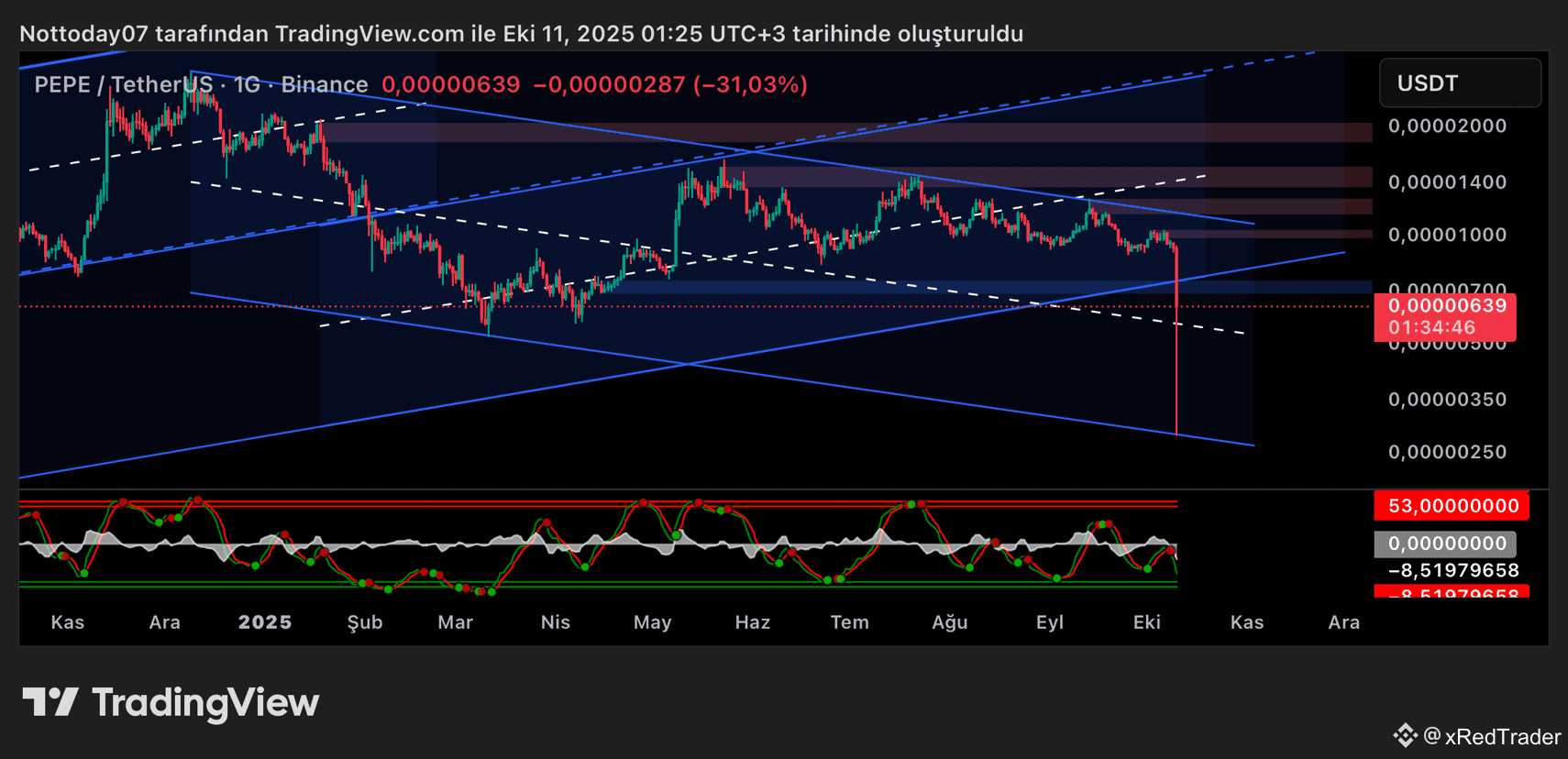Click the Binance diamond icon beside @xRedTrader
The width and height of the screenshot is (1568, 759).
point(1405,735)
